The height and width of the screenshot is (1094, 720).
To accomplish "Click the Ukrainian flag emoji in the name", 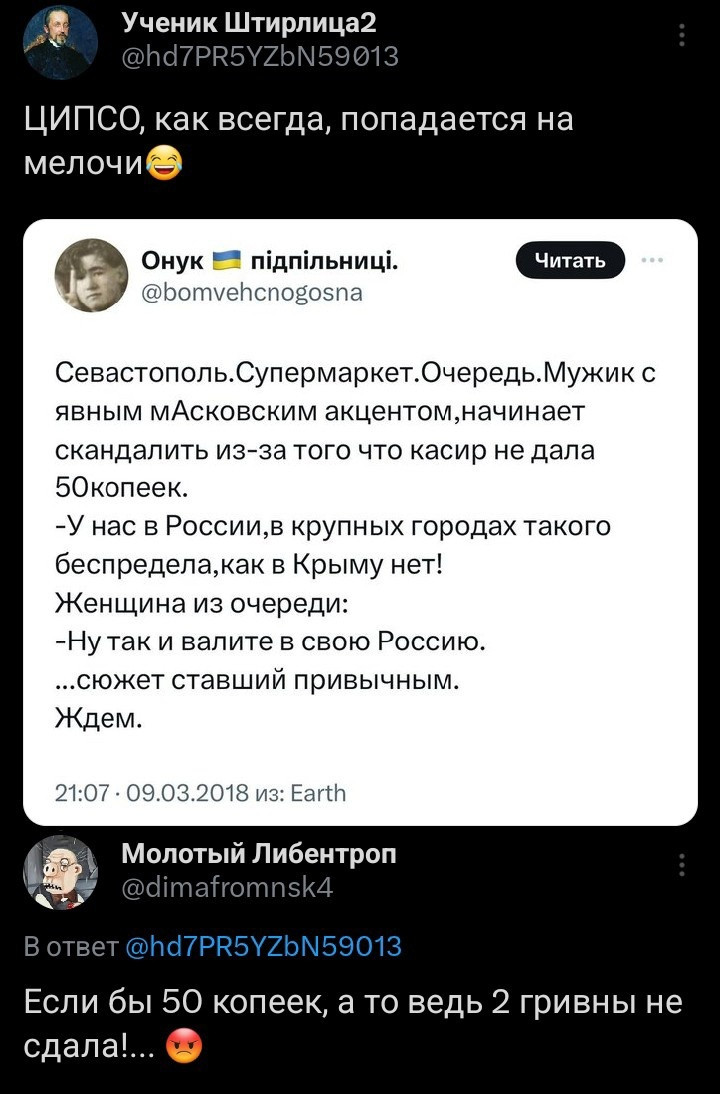I will [x=229, y=263].
